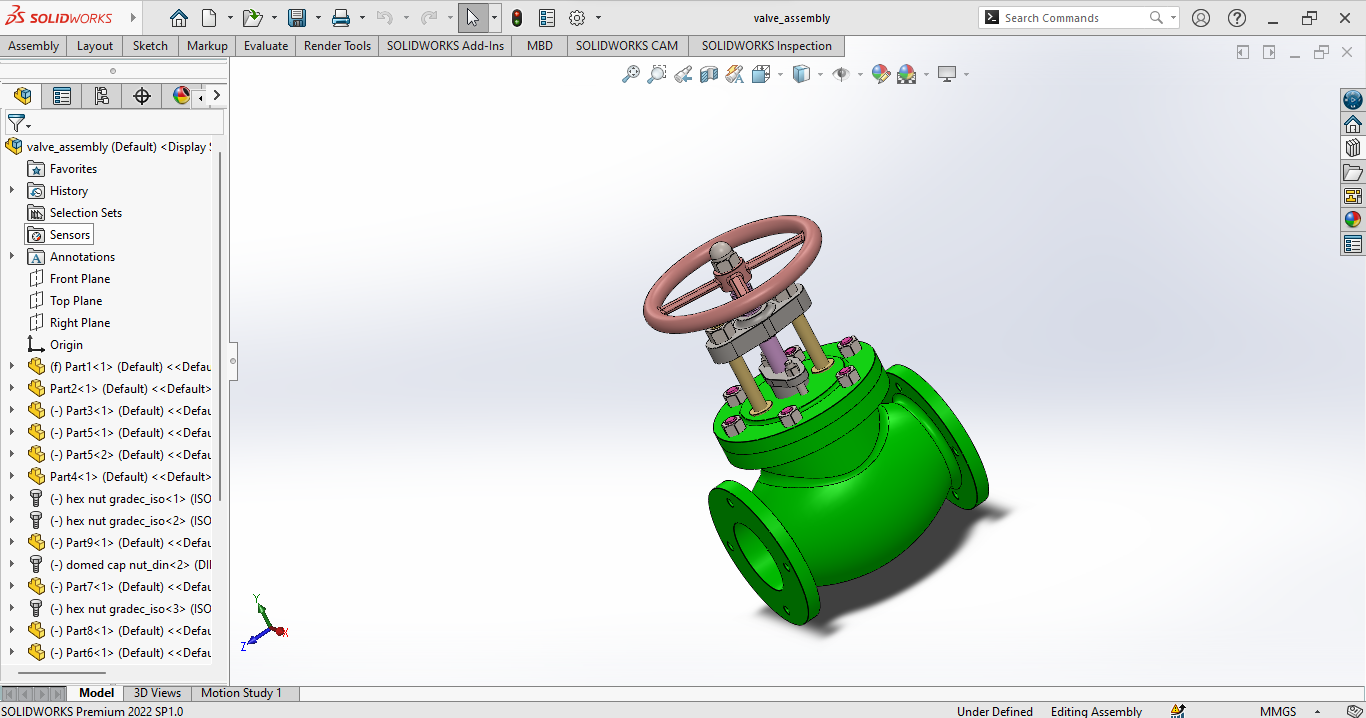
Task: Switch to the Sketch tab
Action: [150, 46]
